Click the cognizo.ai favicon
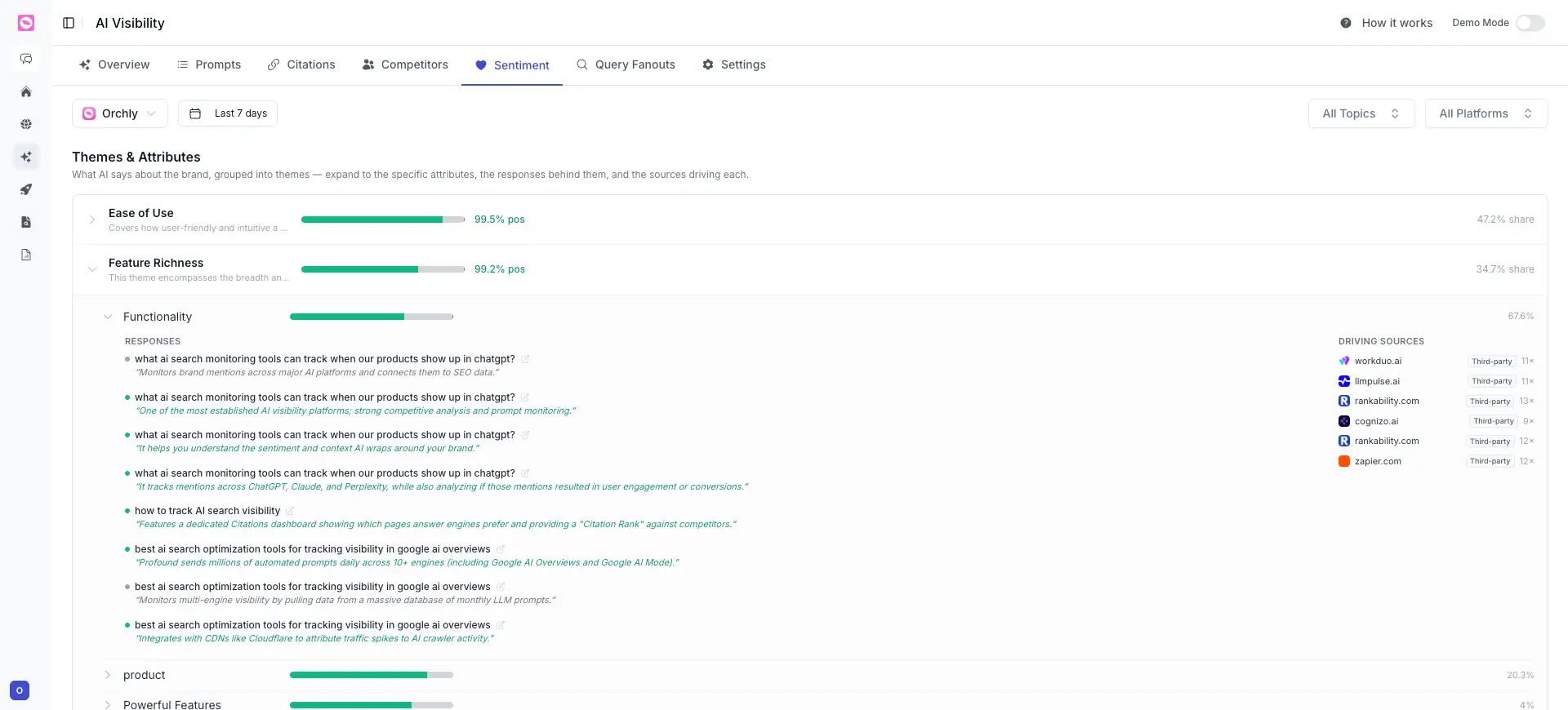1568x710 pixels. click(1344, 421)
